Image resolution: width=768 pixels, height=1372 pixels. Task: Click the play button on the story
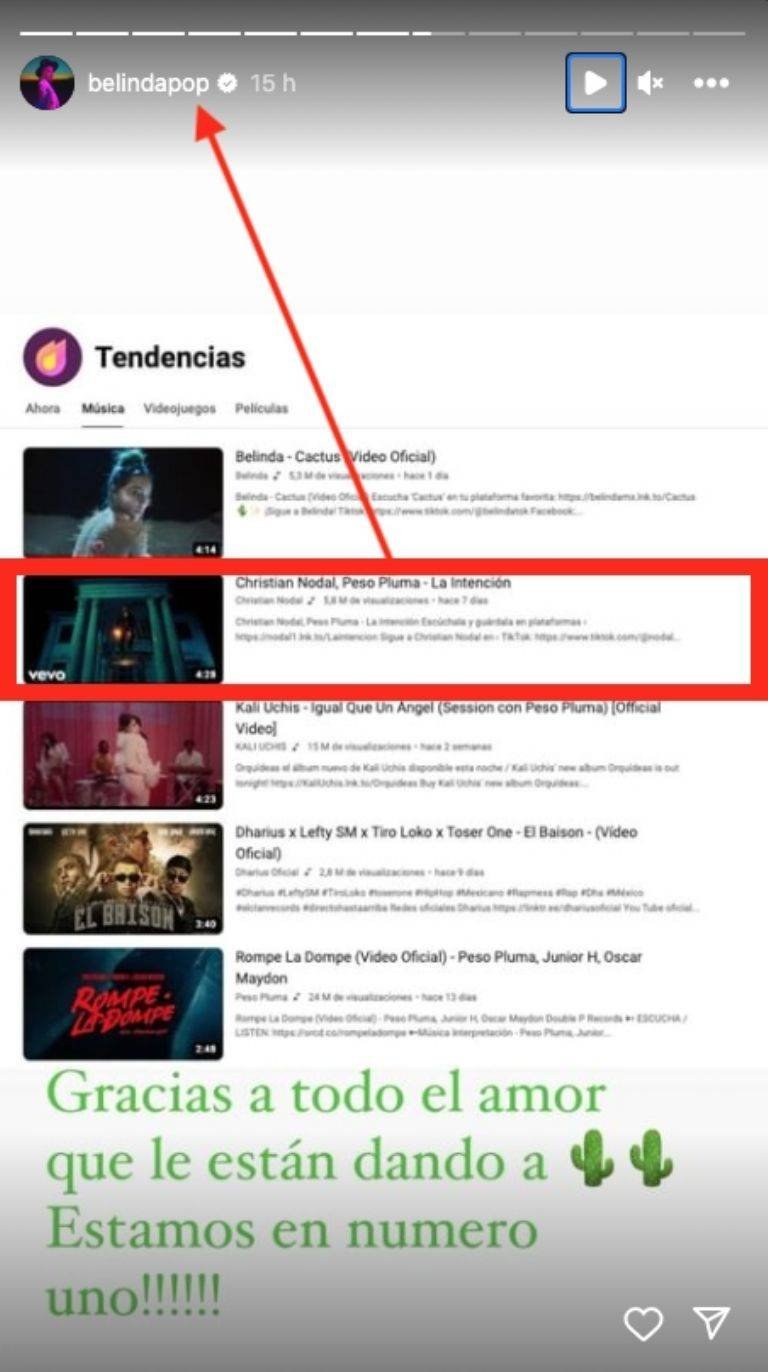pos(596,83)
